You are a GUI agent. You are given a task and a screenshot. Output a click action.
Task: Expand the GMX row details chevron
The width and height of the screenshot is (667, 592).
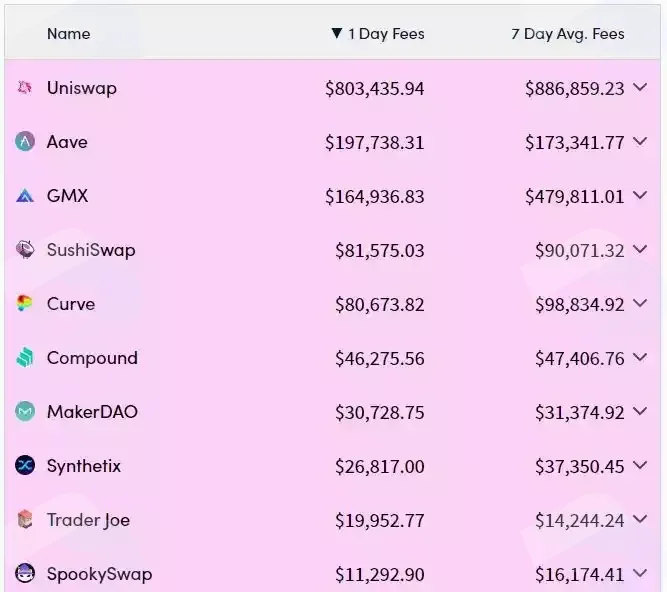click(640, 196)
